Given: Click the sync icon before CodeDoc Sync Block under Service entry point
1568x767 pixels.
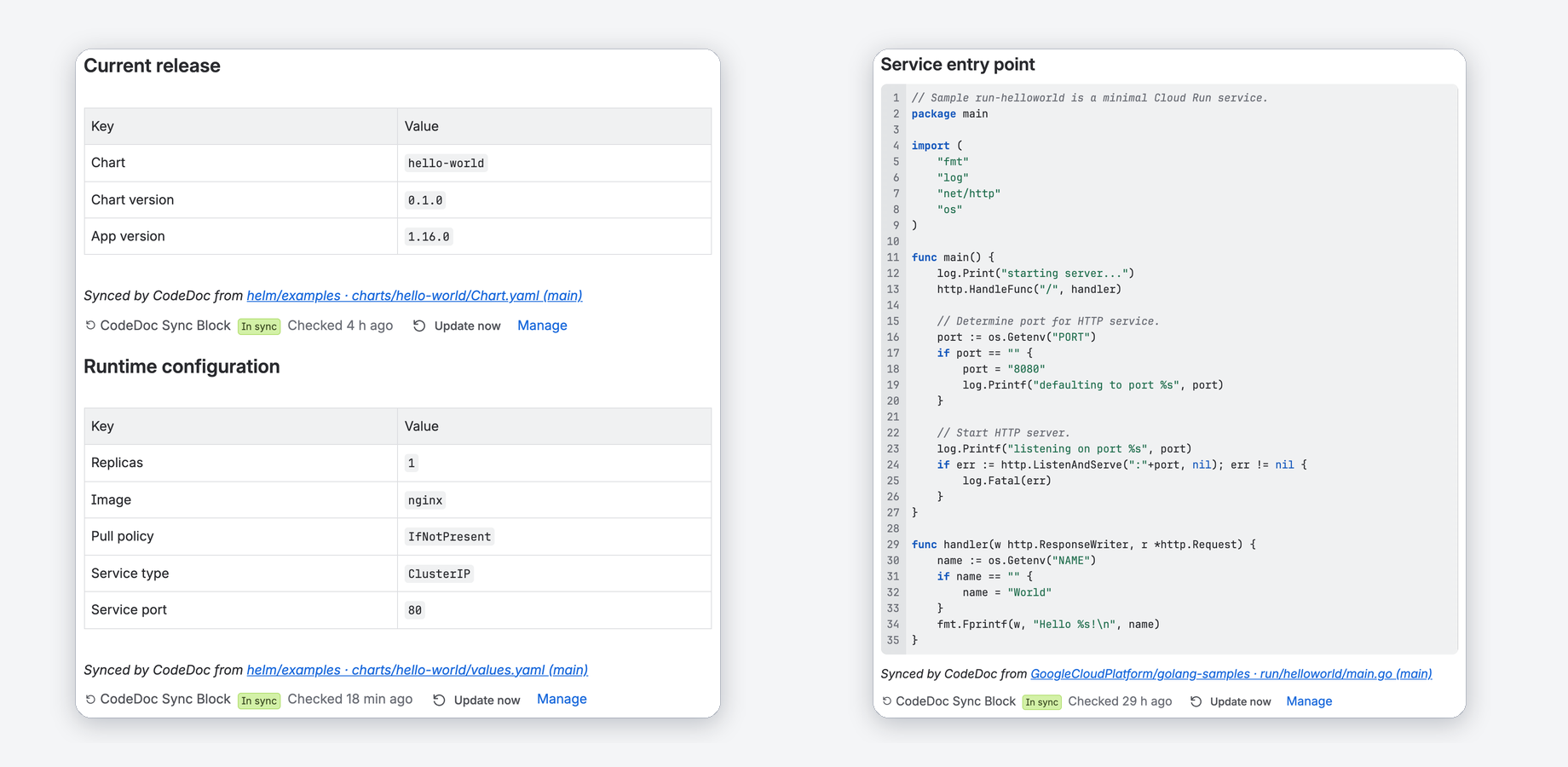Looking at the screenshot, I should [x=887, y=701].
